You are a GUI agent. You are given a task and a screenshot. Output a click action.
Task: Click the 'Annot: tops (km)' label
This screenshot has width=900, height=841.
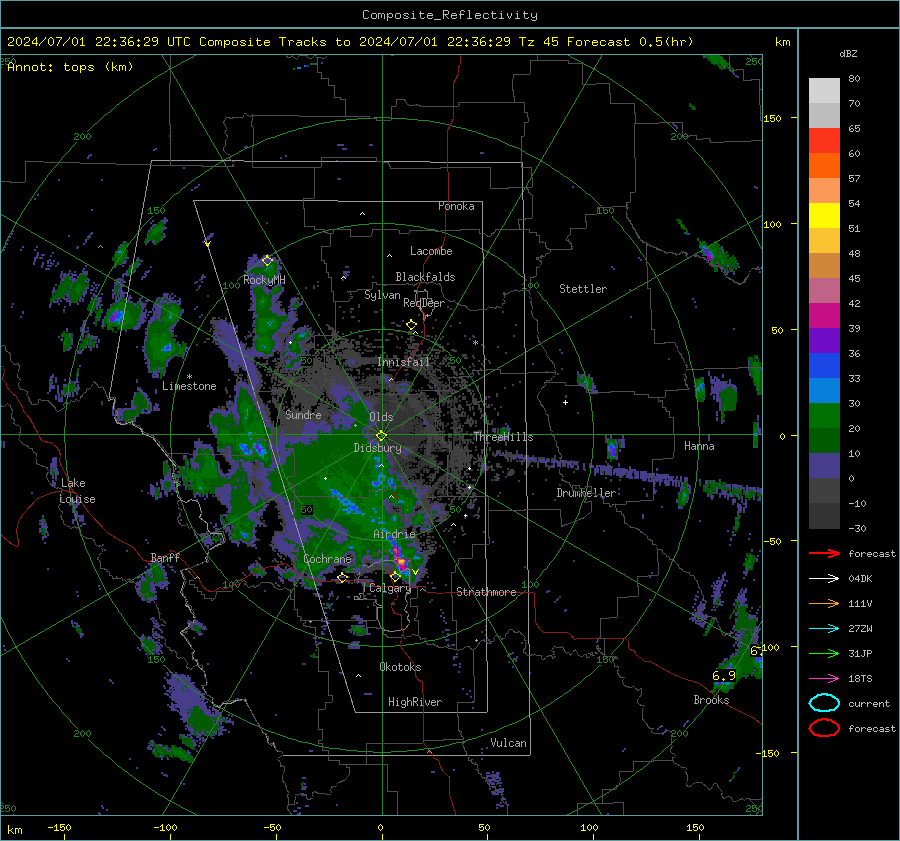click(71, 67)
